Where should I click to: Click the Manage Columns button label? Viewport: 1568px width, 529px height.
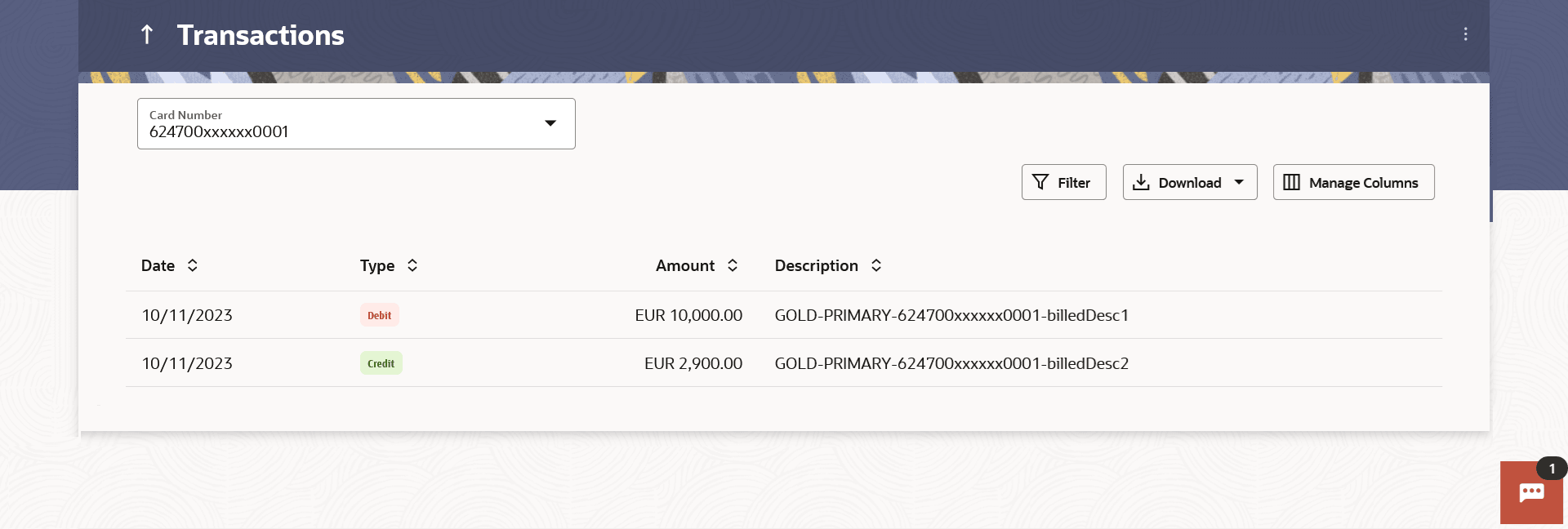[1363, 183]
